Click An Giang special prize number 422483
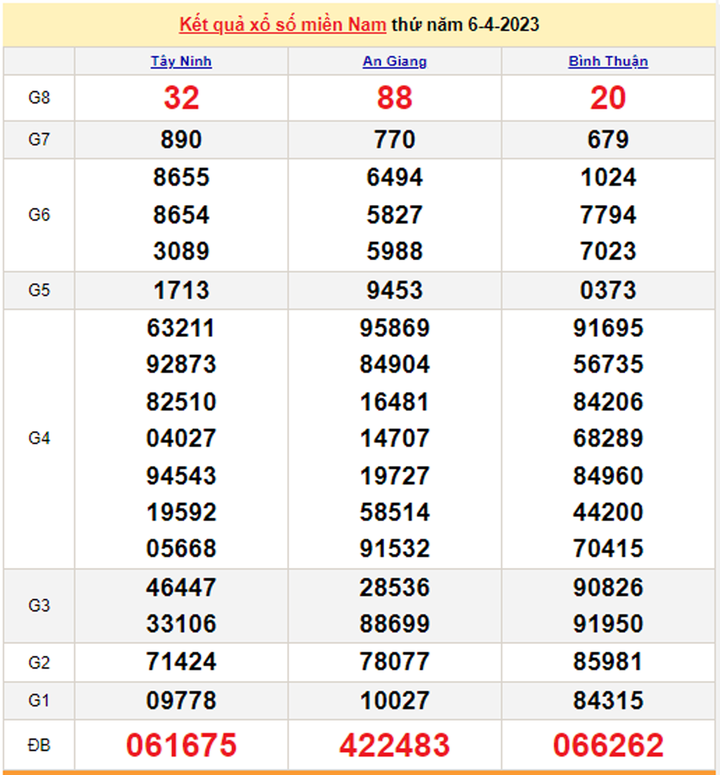This screenshot has width=720, height=775. (x=394, y=745)
